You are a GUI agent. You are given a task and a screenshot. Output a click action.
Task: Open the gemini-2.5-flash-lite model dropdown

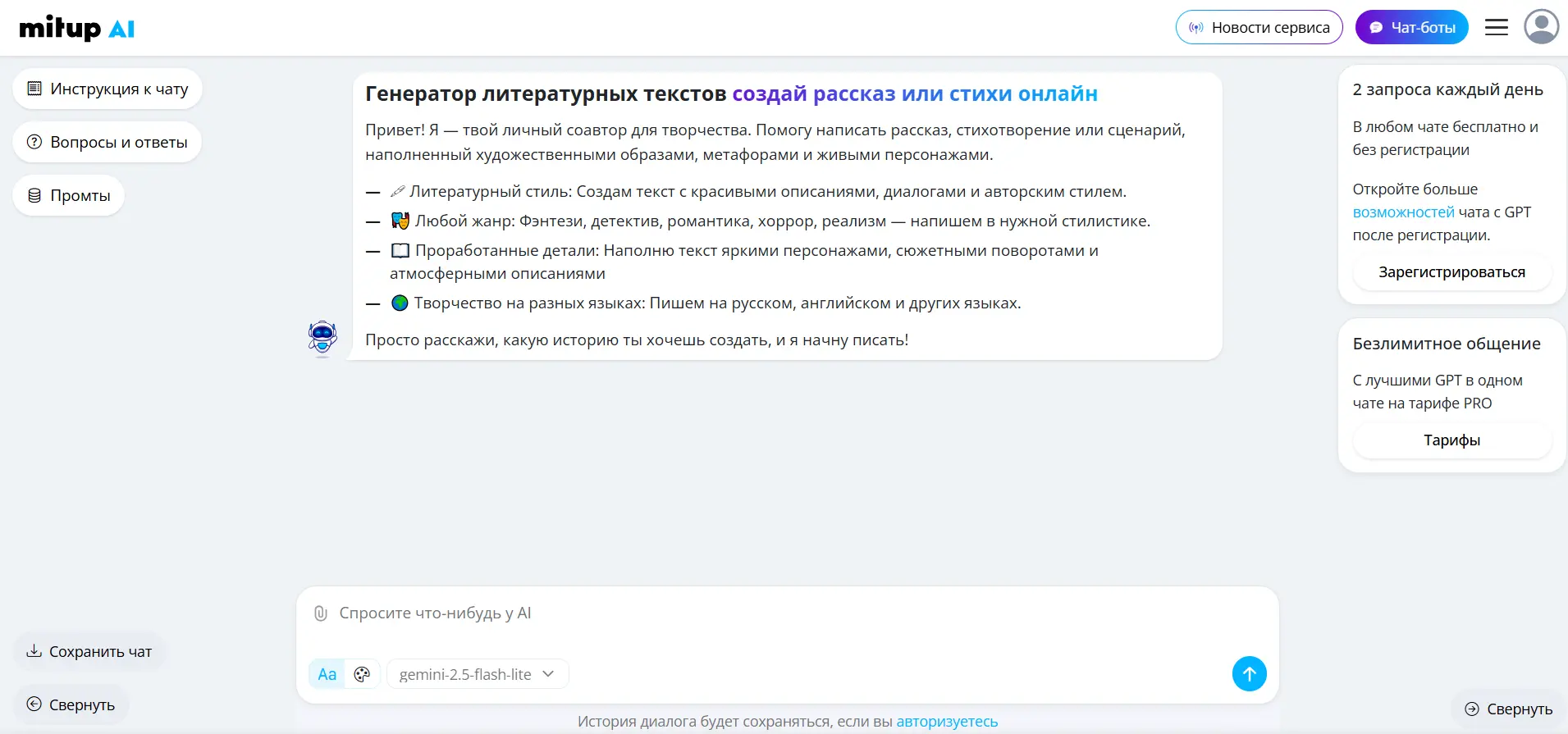[x=477, y=674]
